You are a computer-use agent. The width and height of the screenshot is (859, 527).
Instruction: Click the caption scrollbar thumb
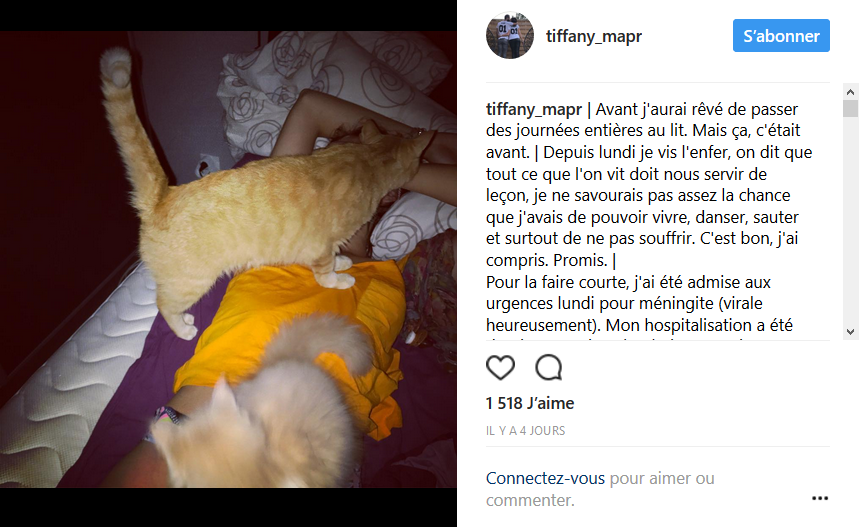(850, 108)
